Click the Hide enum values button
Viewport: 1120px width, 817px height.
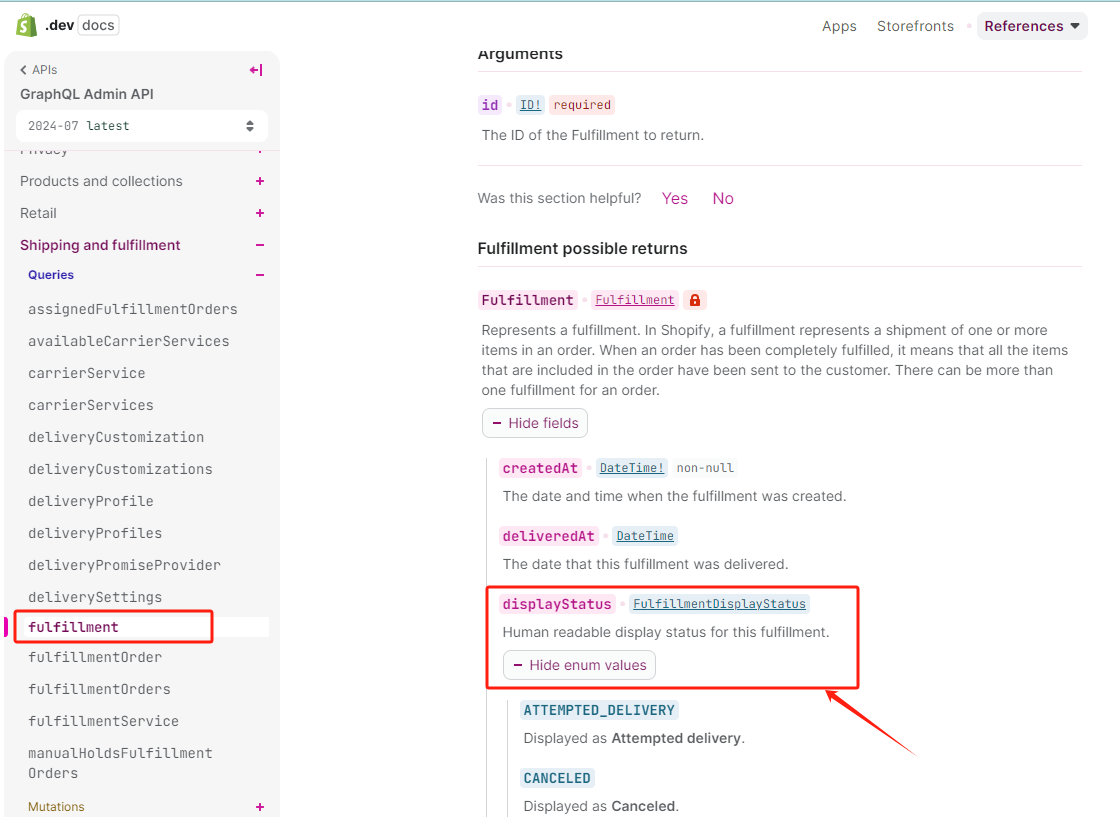[579, 666]
